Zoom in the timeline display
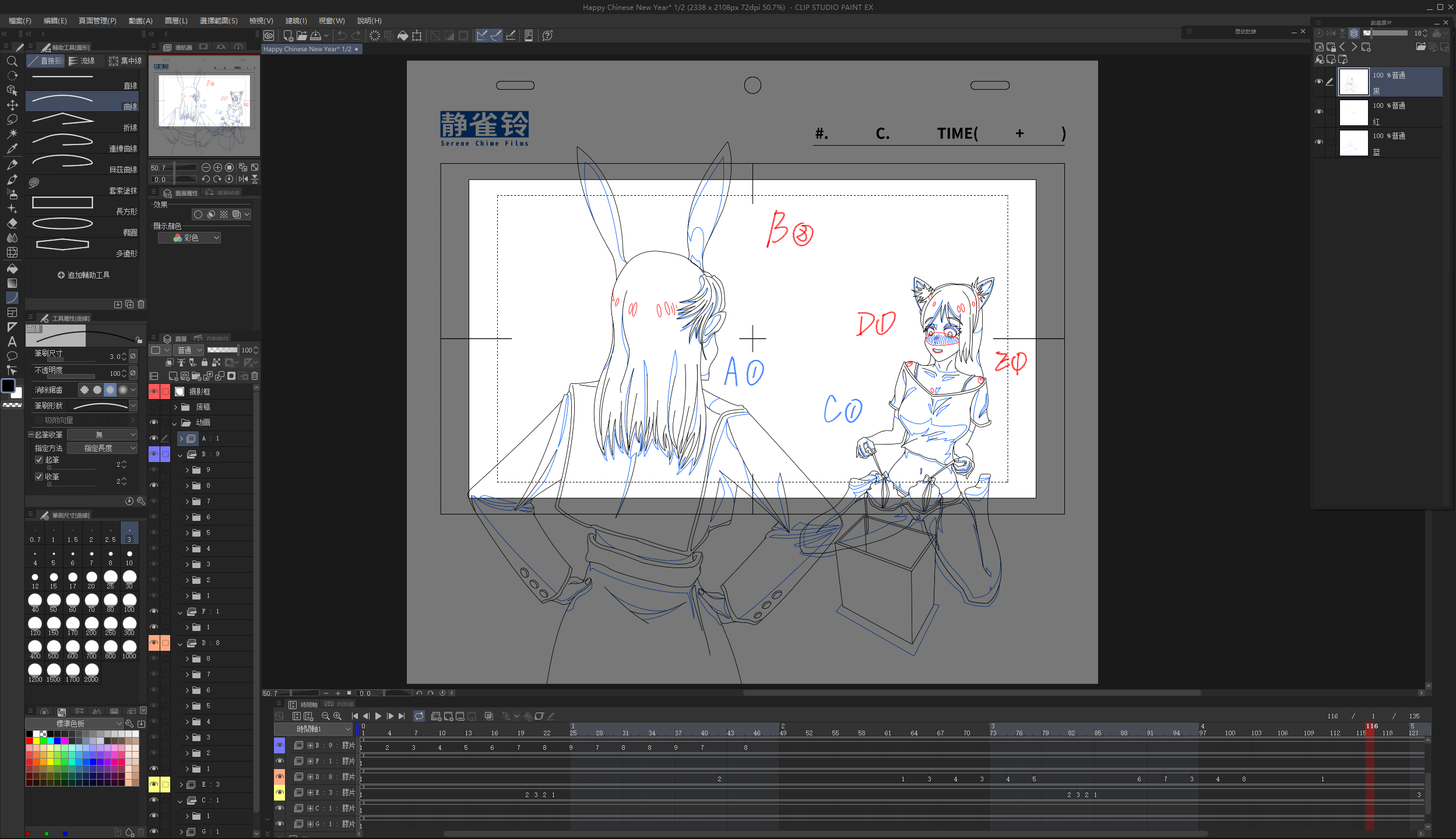1456x839 pixels. click(x=337, y=716)
